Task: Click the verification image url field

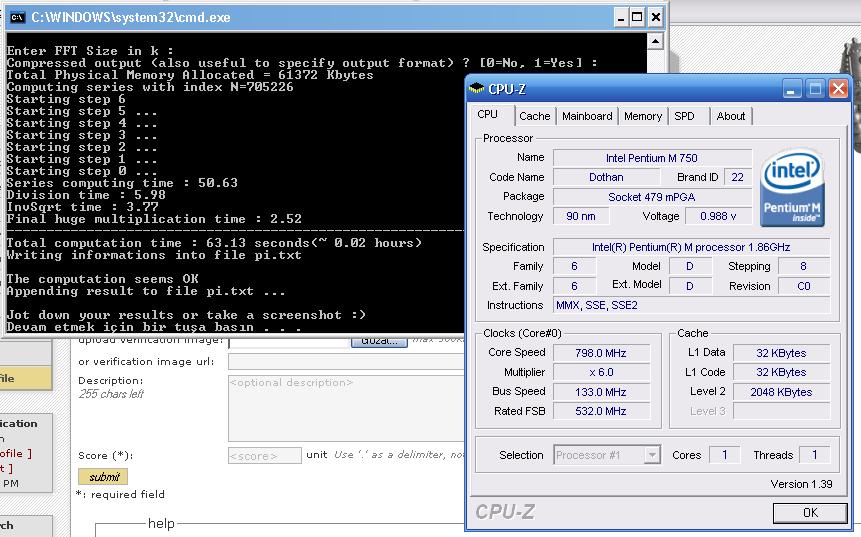Action: coord(346,361)
